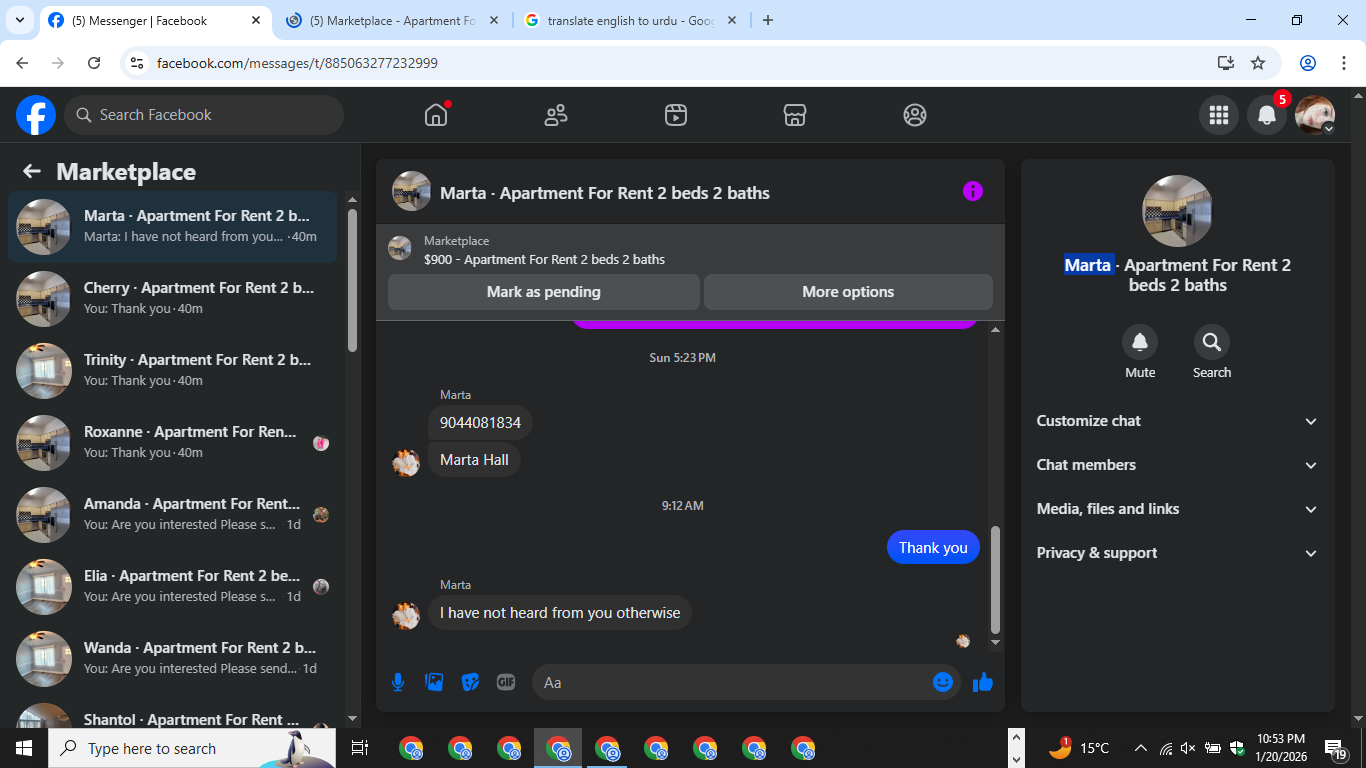The height and width of the screenshot is (768, 1366).
Task: Open the Trinity conversation
Action: pos(173,371)
